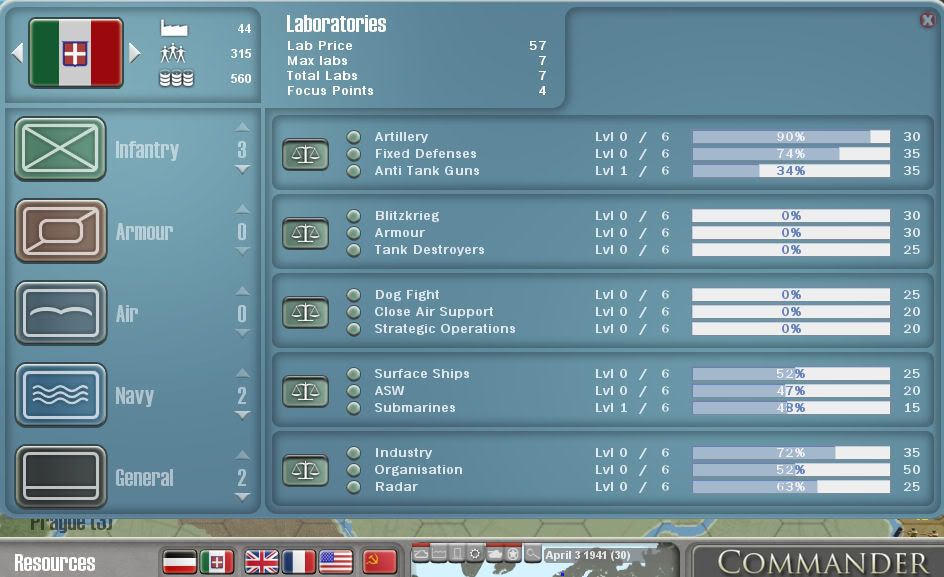Switch to previous country with left arrow
This screenshot has height=577, width=944.
pos(17,52)
